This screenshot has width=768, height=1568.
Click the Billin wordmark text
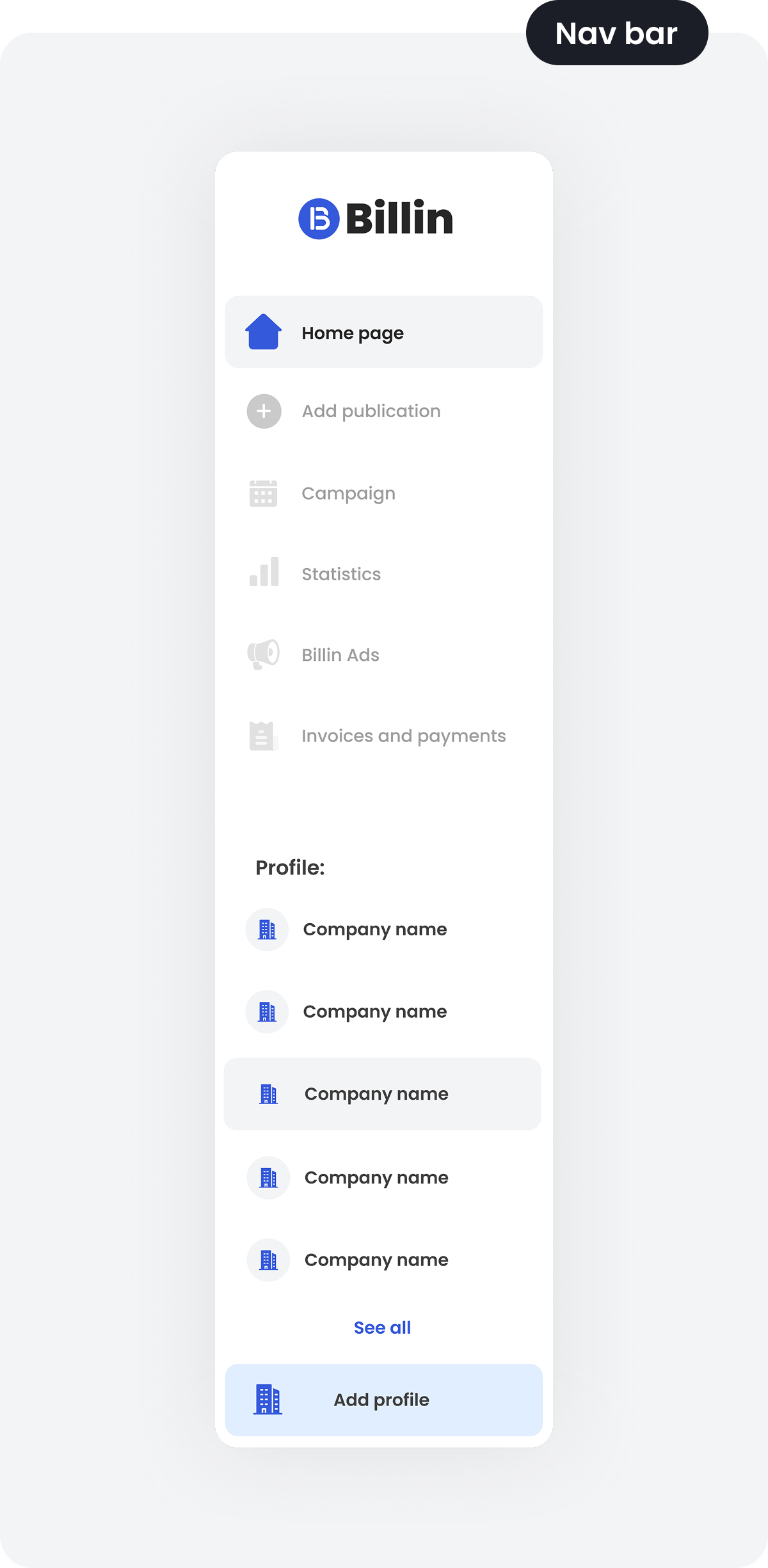click(399, 218)
